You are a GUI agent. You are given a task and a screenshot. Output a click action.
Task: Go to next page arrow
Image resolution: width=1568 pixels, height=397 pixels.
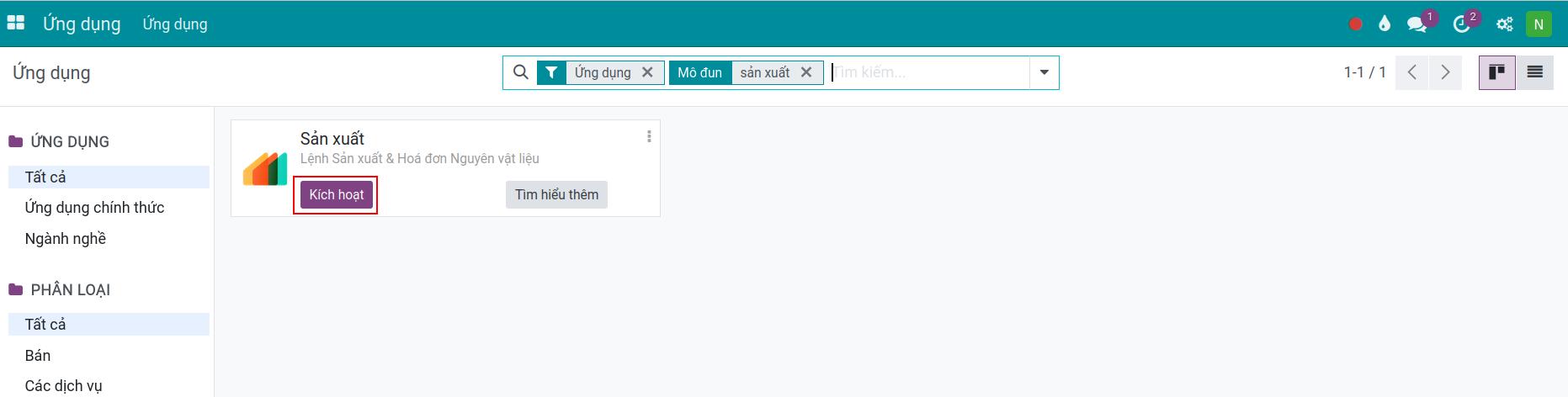tap(1445, 72)
